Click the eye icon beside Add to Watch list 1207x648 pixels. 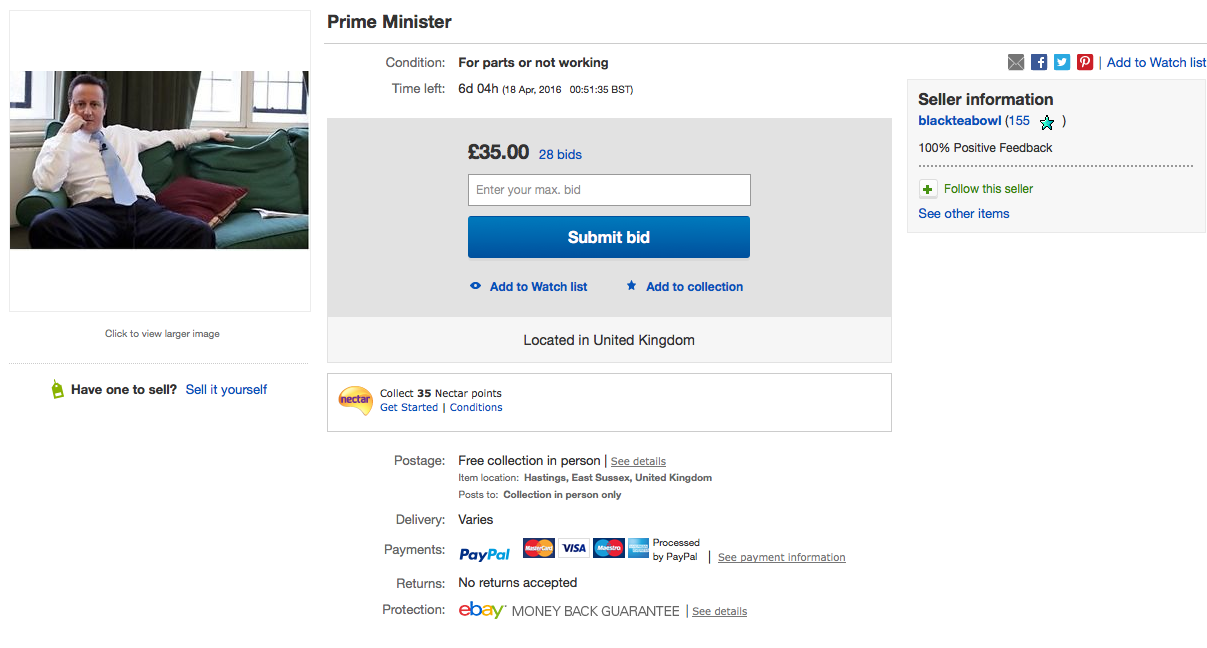(476, 286)
